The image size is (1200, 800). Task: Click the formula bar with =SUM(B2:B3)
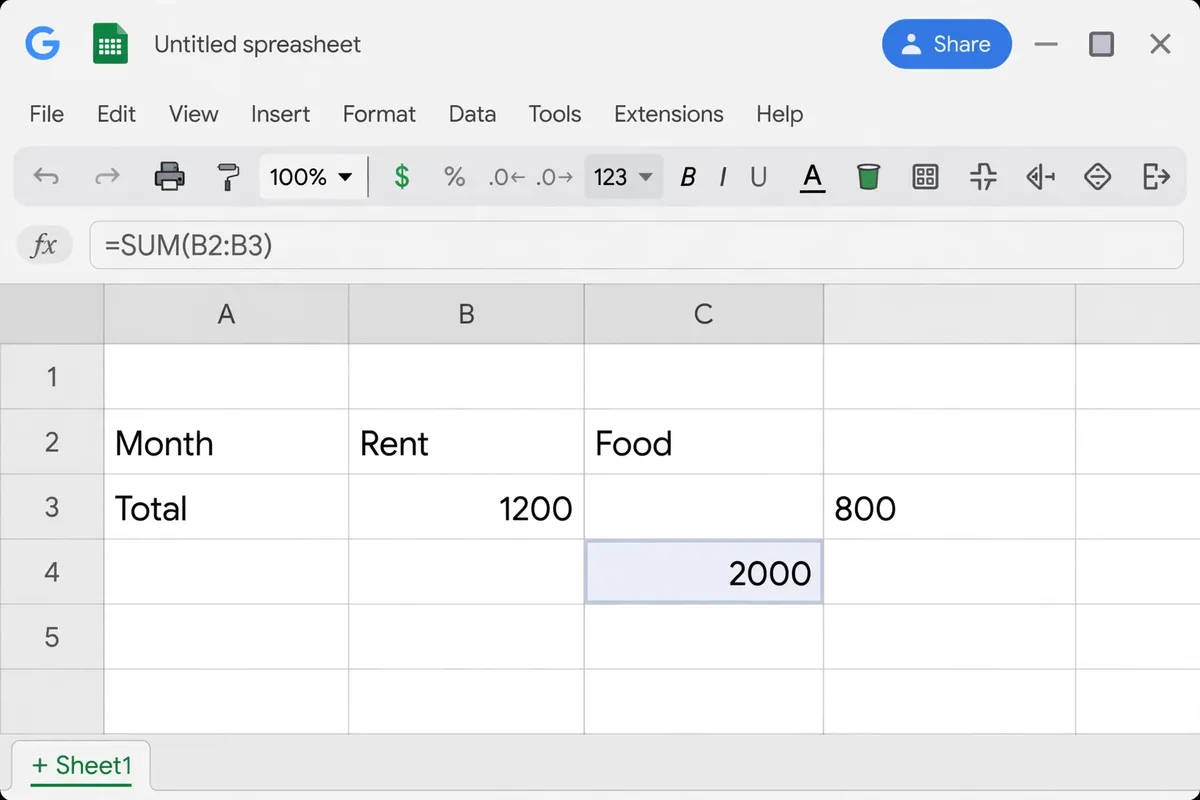point(636,245)
